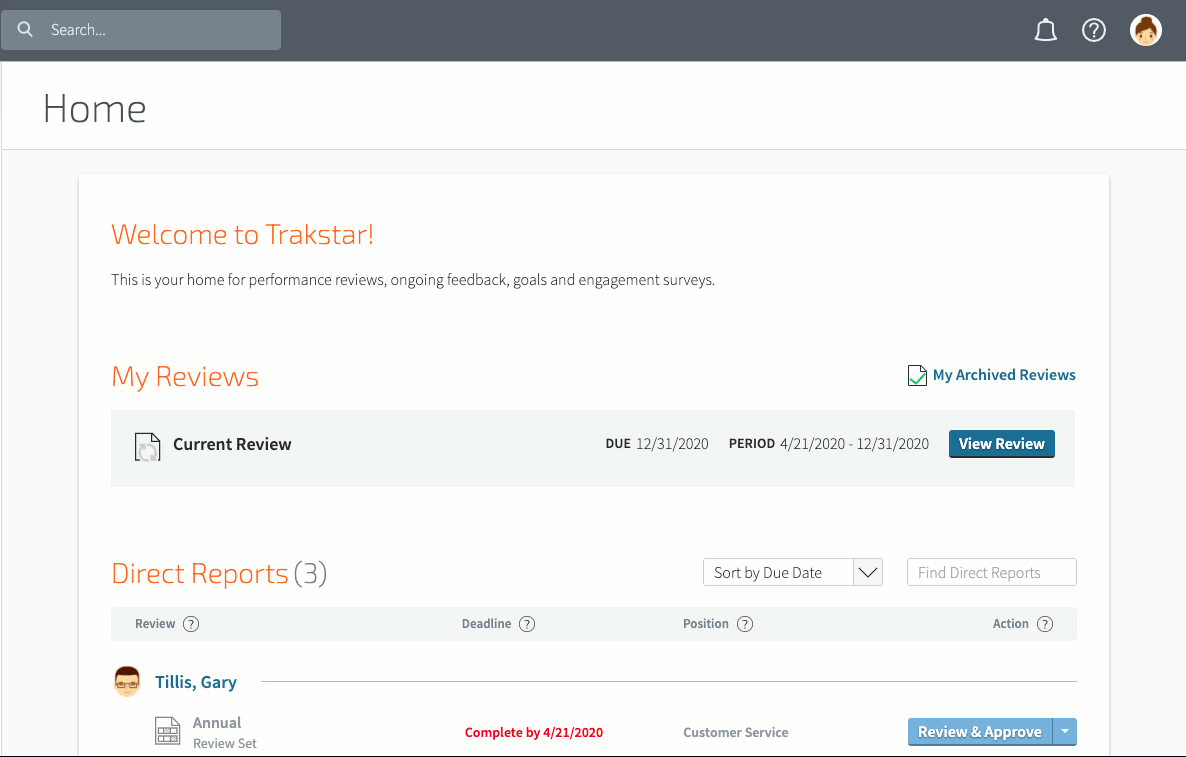Click the help icon beside Deadline column

(x=528, y=623)
